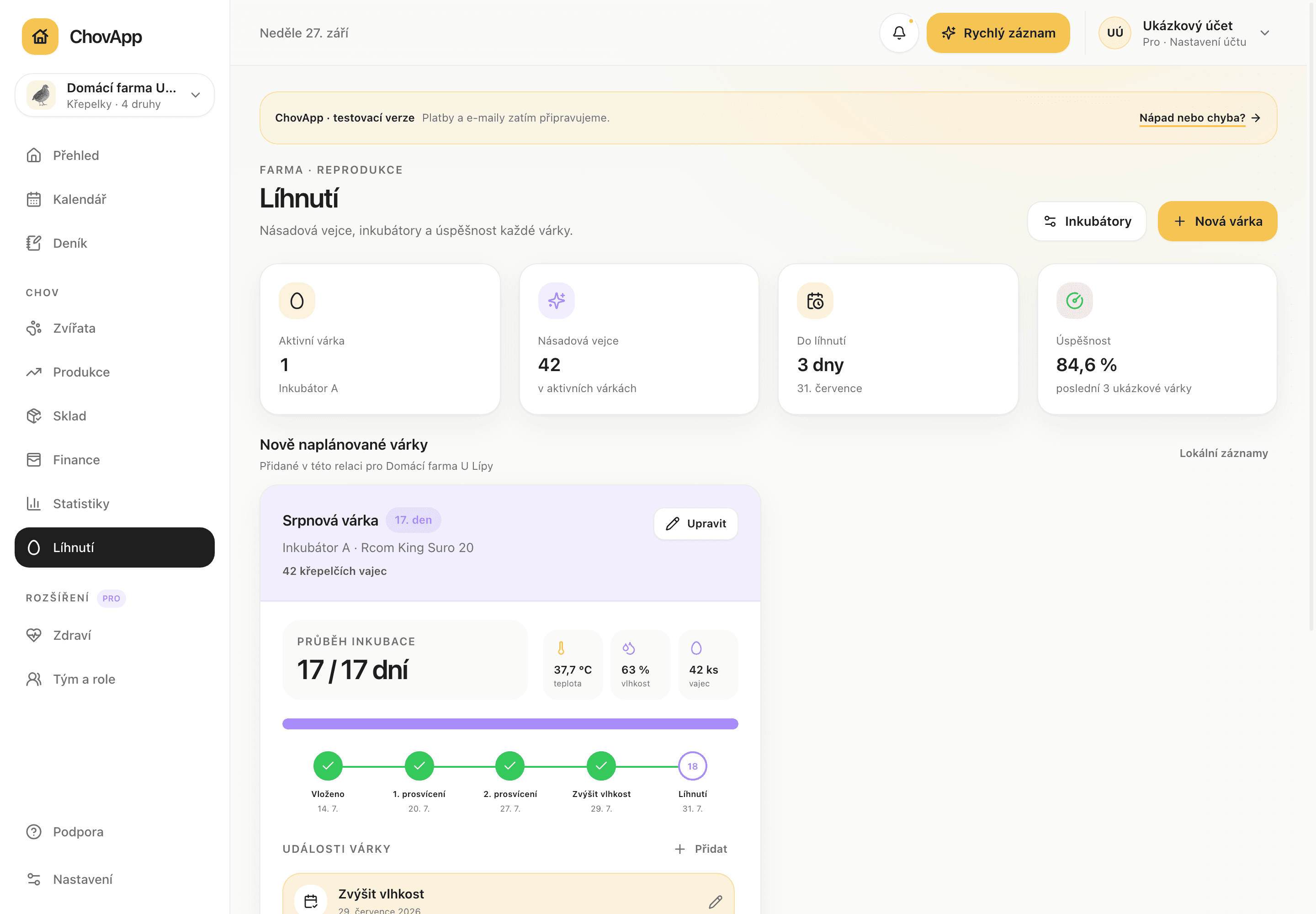Click the UÚ account avatar
This screenshot has width=1316, height=914.
tap(1114, 32)
